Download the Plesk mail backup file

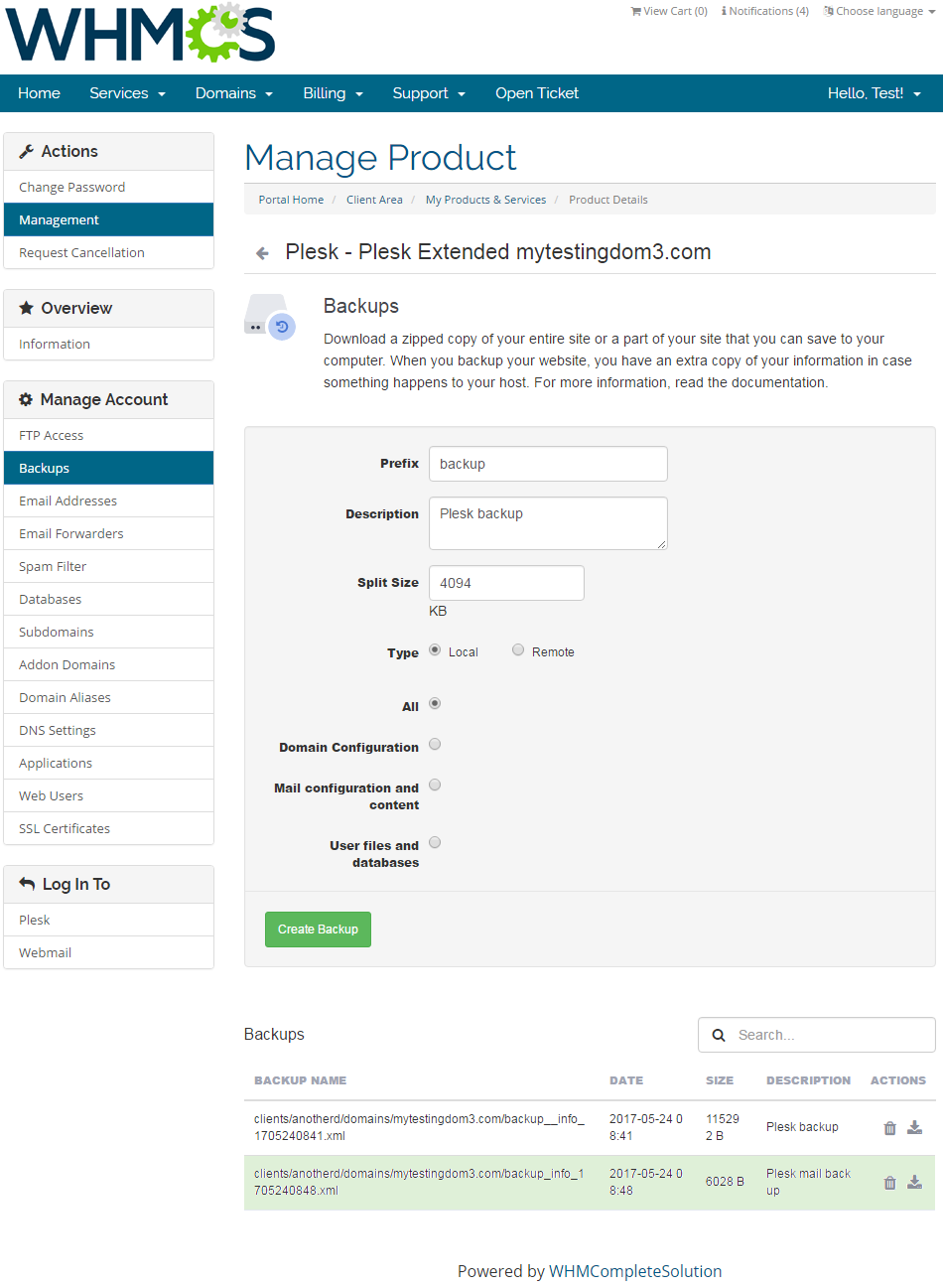point(914,1182)
